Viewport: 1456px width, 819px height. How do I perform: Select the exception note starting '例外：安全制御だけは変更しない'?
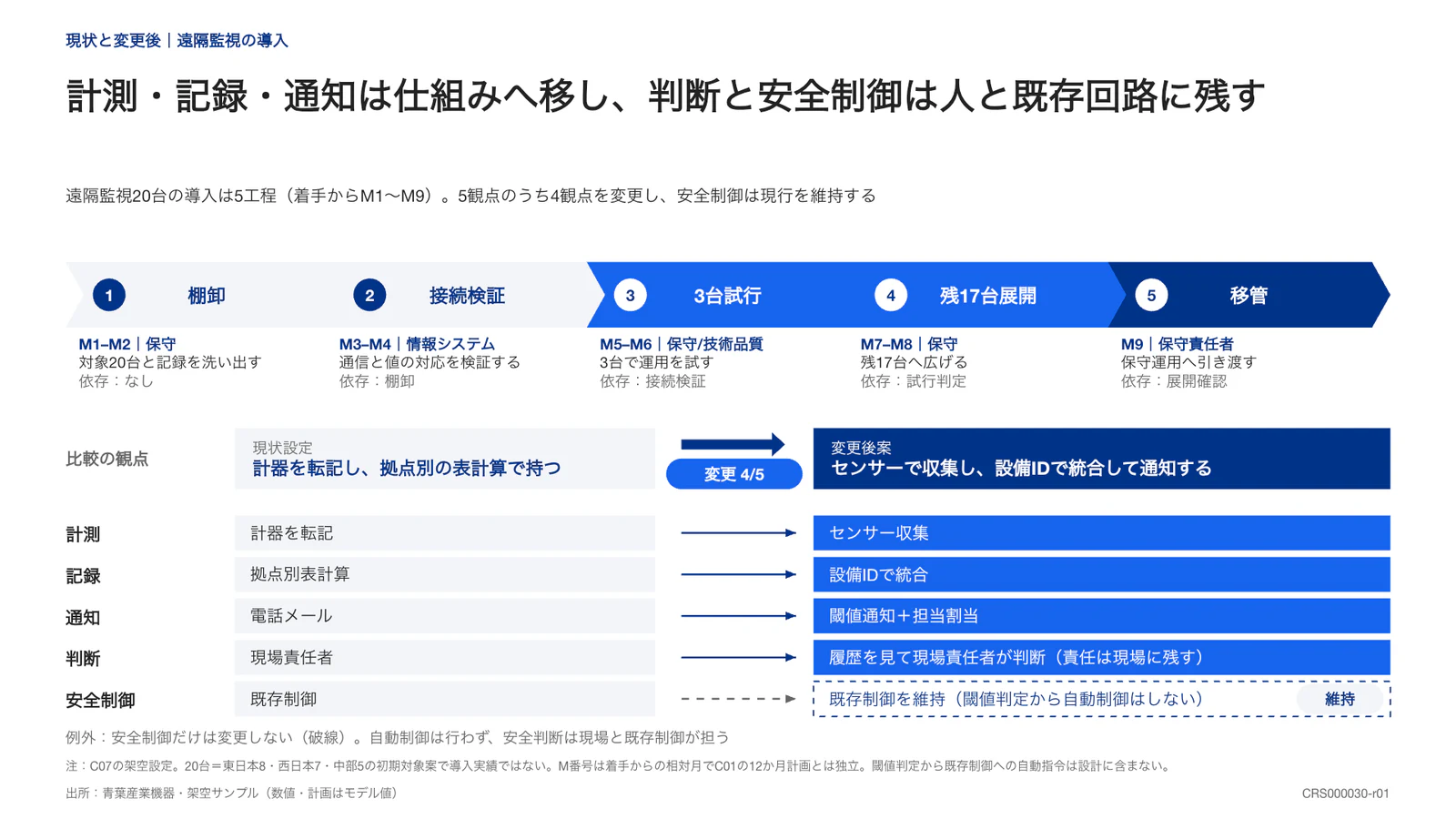pos(398,737)
